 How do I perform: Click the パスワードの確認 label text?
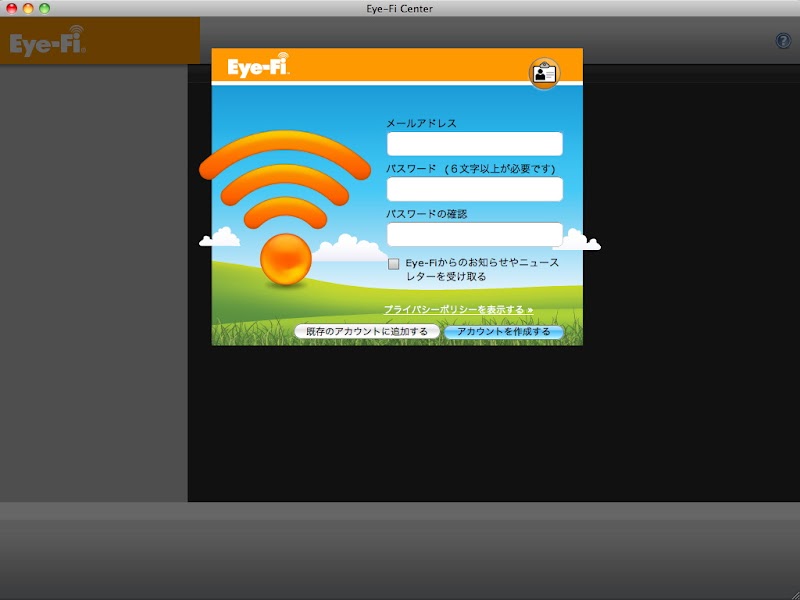[427, 214]
